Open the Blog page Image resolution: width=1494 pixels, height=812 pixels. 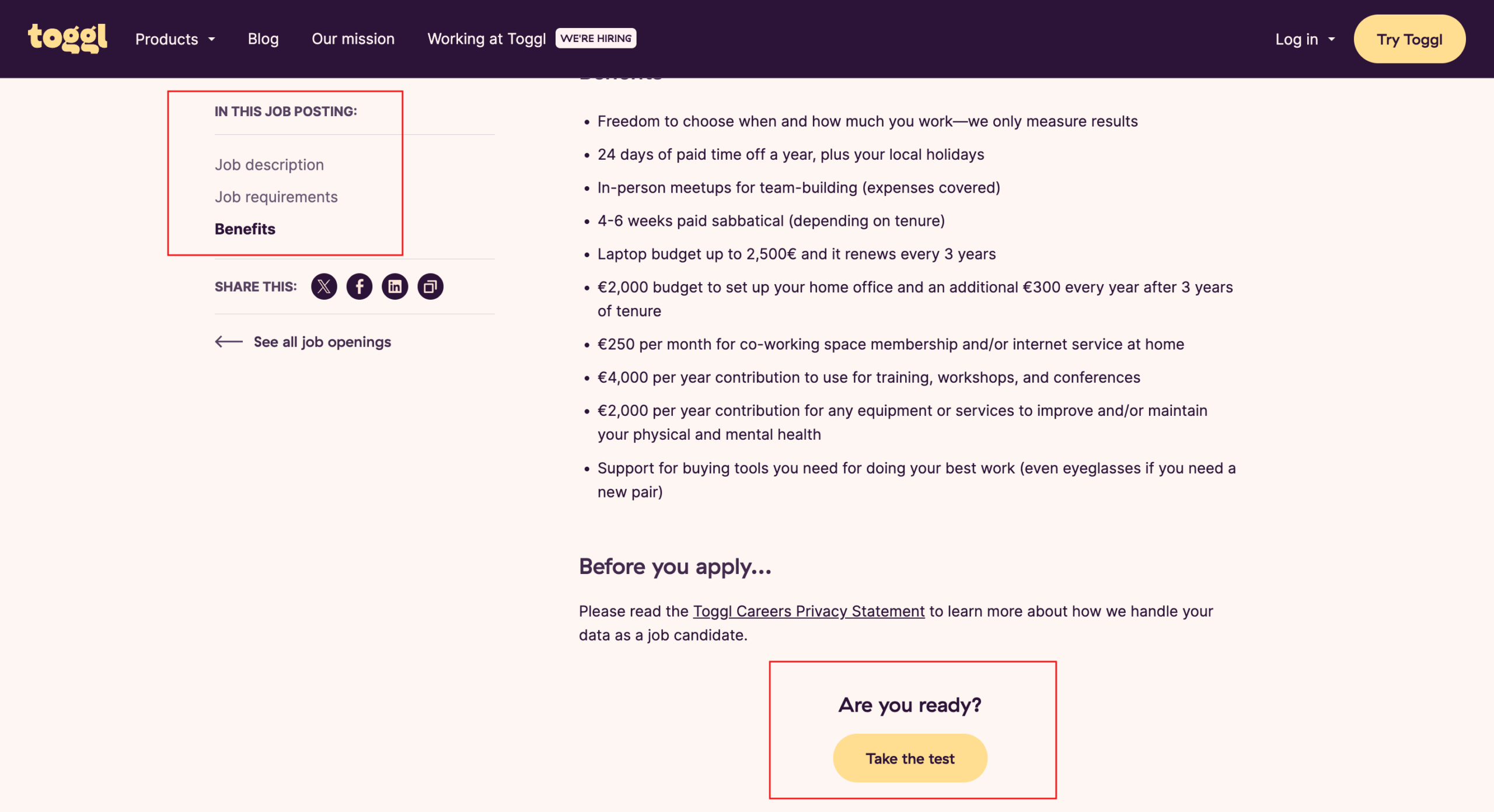click(x=263, y=39)
